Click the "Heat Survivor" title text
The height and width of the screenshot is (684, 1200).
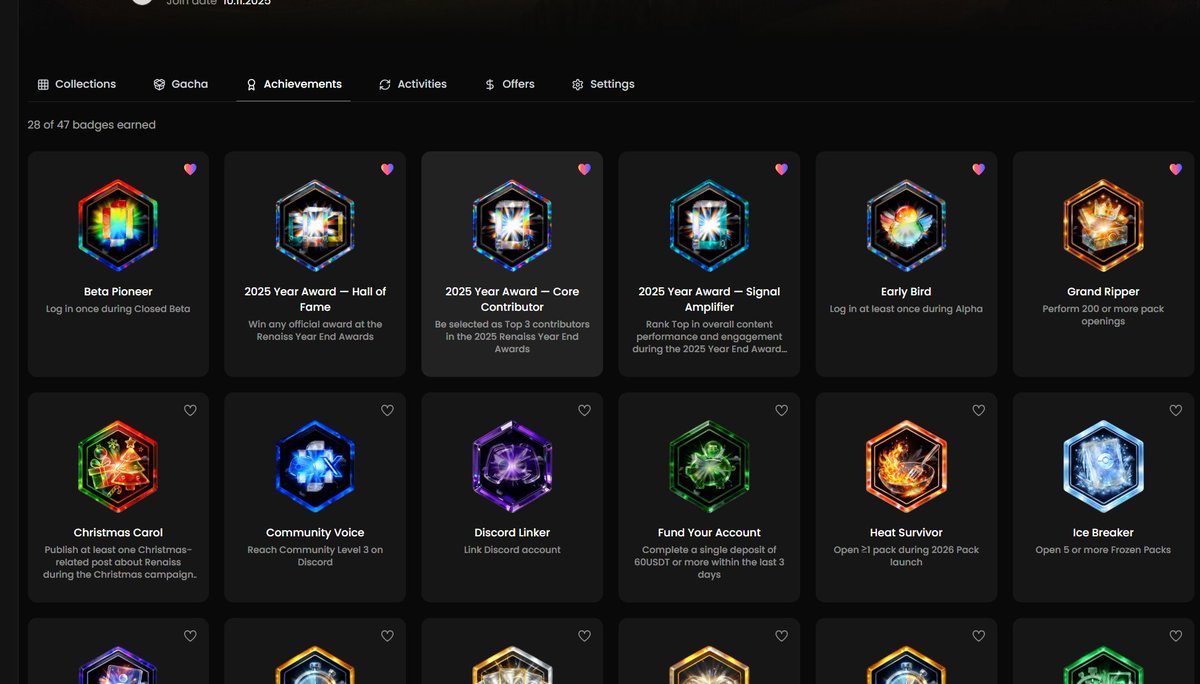pyautogui.click(x=906, y=533)
